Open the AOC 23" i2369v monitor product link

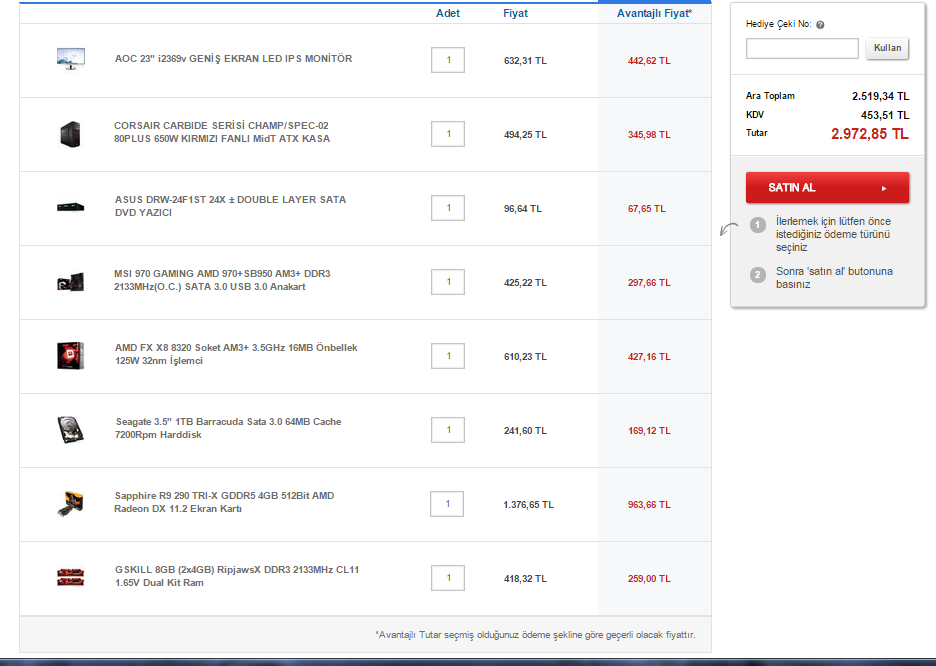pyautogui.click(x=233, y=58)
